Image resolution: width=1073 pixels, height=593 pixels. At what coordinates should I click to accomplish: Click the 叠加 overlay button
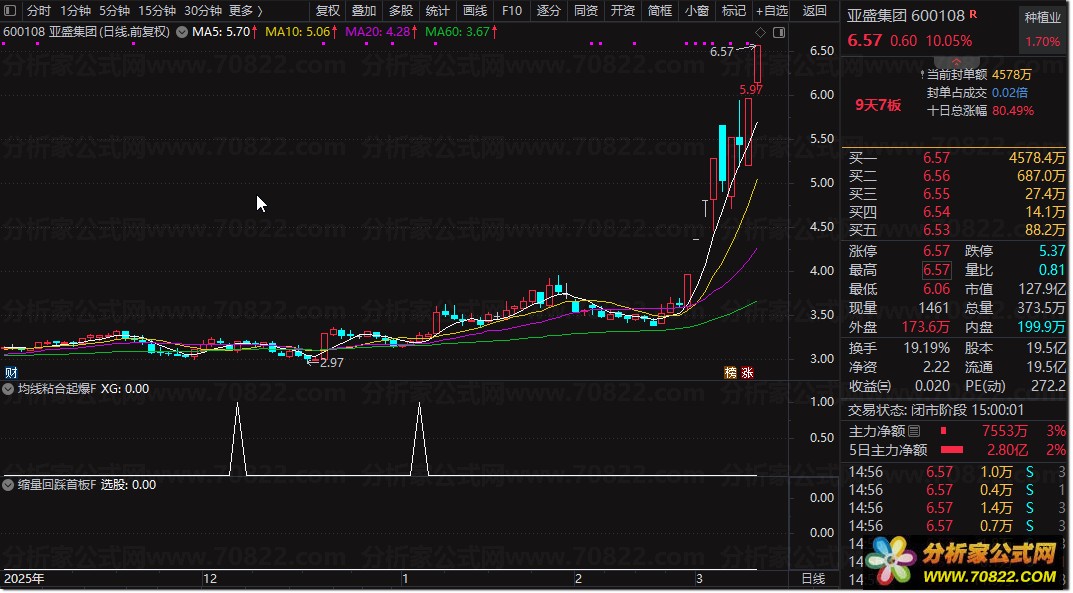(x=364, y=10)
